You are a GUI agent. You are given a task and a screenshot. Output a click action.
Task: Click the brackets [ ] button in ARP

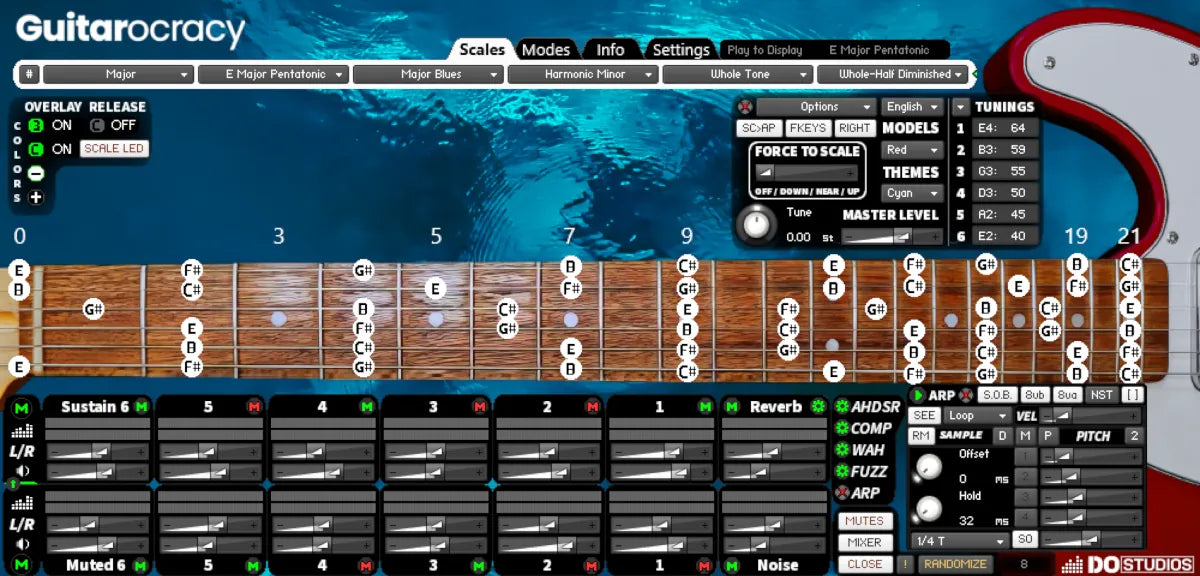(1132, 395)
